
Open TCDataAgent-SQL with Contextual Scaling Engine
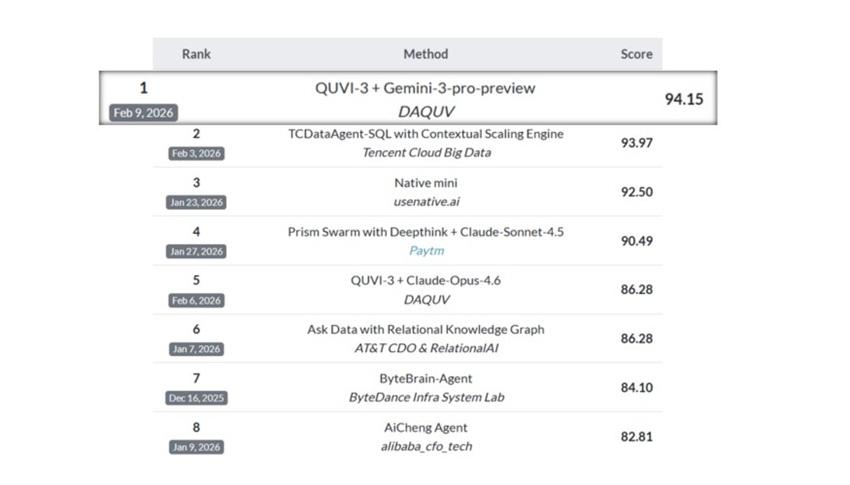point(425,134)
